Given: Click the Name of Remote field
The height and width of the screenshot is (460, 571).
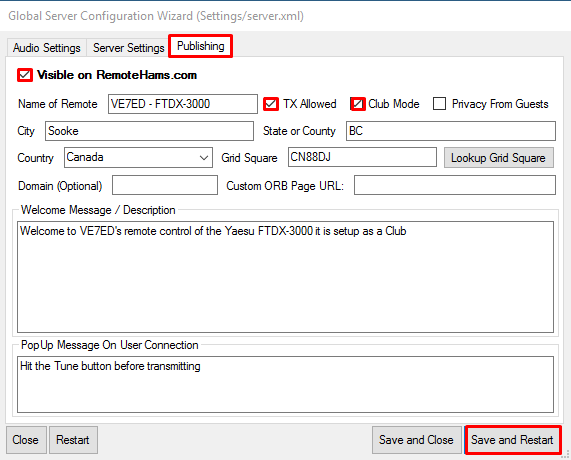Looking at the screenshot, I should coord(183,104).
